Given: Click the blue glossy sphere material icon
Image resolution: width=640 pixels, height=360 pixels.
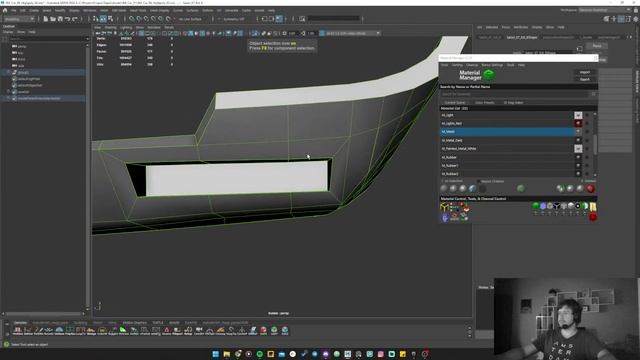Looking at the screenshot, I should point(472,189).
